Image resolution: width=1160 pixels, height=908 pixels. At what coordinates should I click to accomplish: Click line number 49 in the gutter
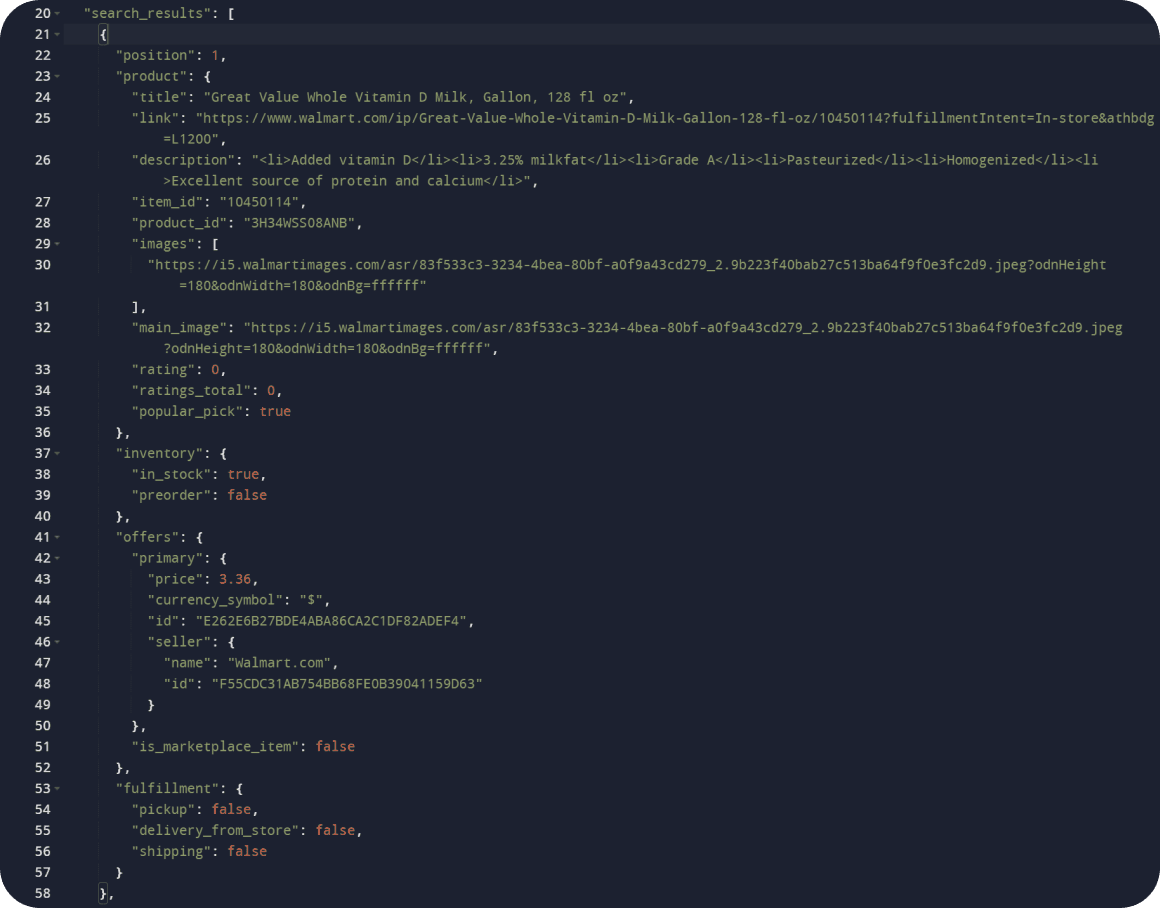43,705
